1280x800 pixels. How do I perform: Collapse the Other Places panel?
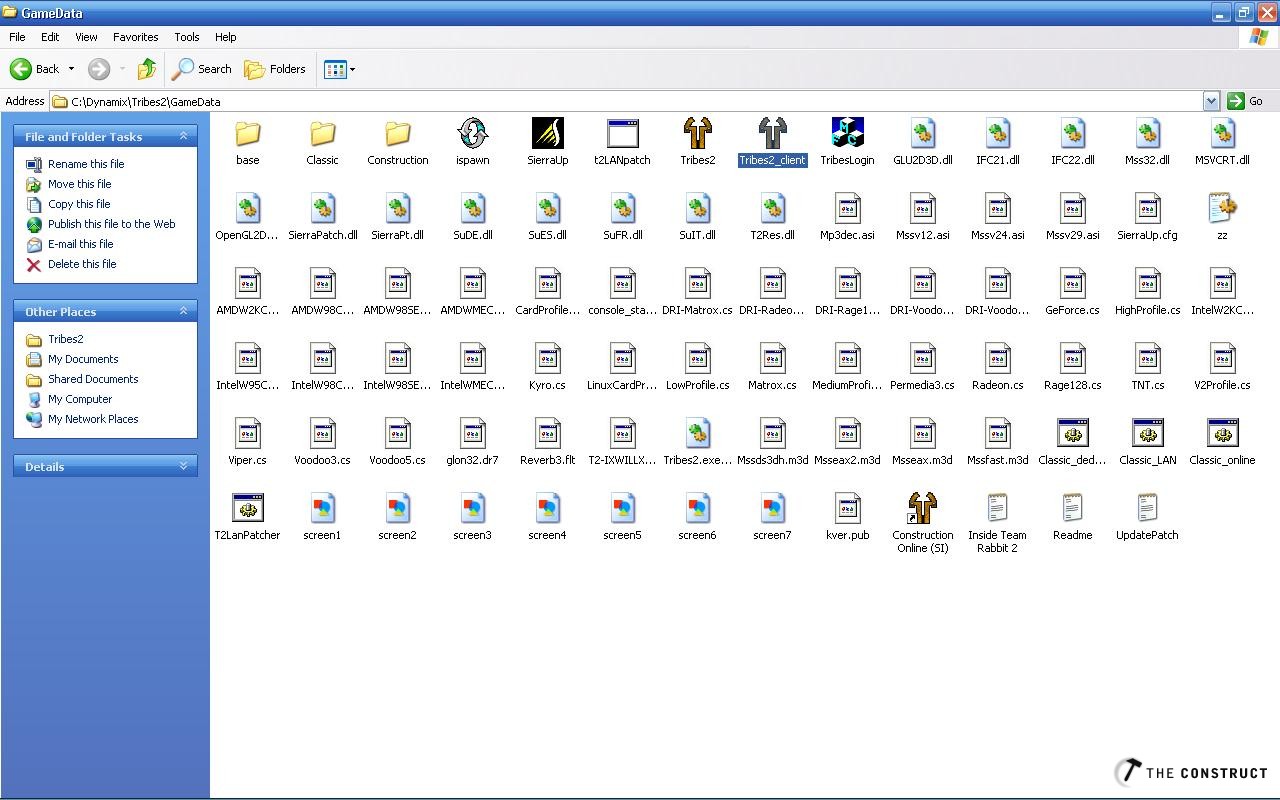[x=183, y=311]
